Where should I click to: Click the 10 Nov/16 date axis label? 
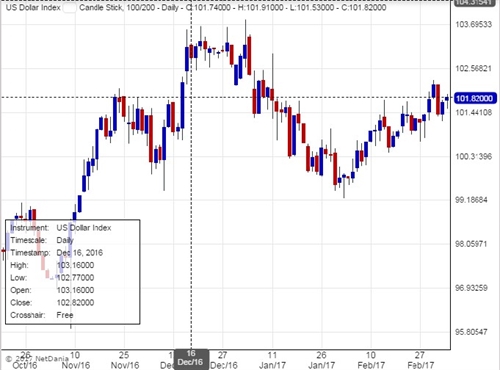click(76, 360)
